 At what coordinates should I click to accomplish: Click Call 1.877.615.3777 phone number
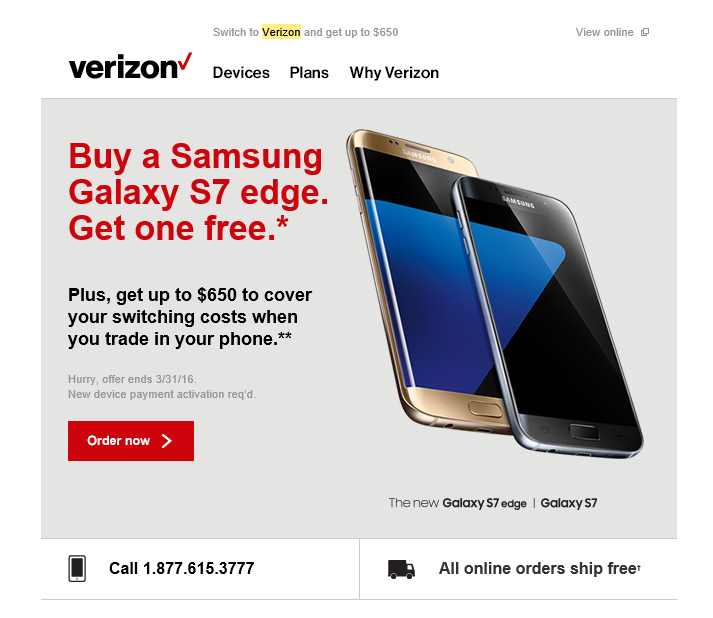pyautogui.click(x=181, y=568)
